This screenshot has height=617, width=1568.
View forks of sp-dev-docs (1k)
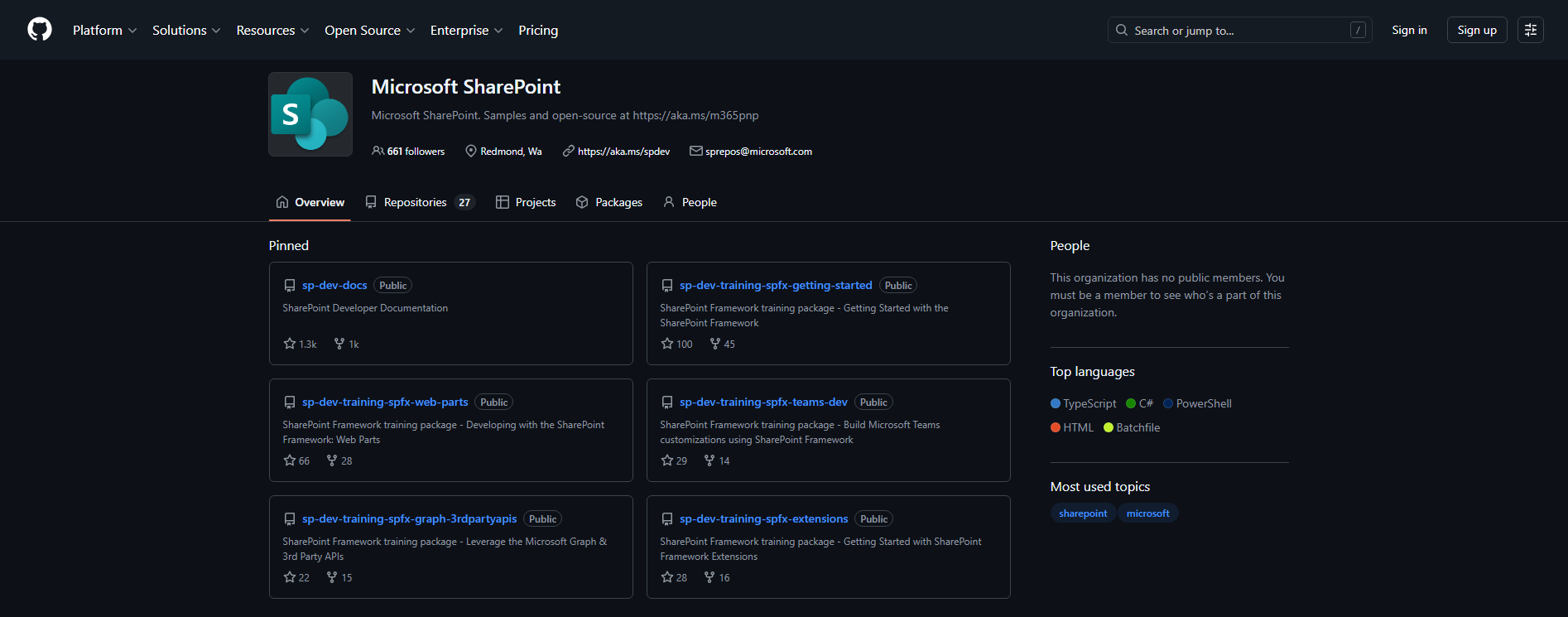(346, 344)
